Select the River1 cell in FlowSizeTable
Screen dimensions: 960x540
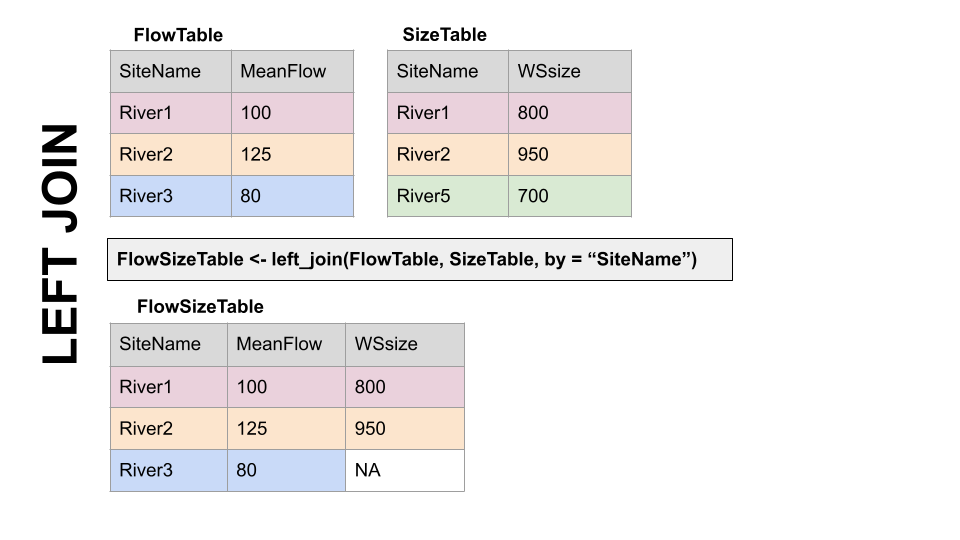169,386
